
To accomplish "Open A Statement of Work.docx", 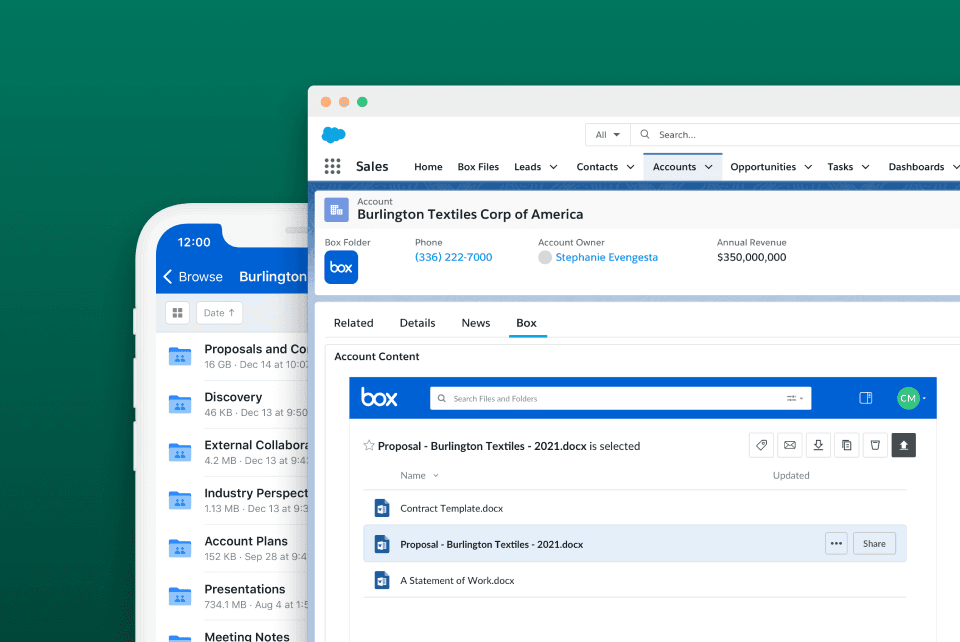I will click(x=457, y=581).
